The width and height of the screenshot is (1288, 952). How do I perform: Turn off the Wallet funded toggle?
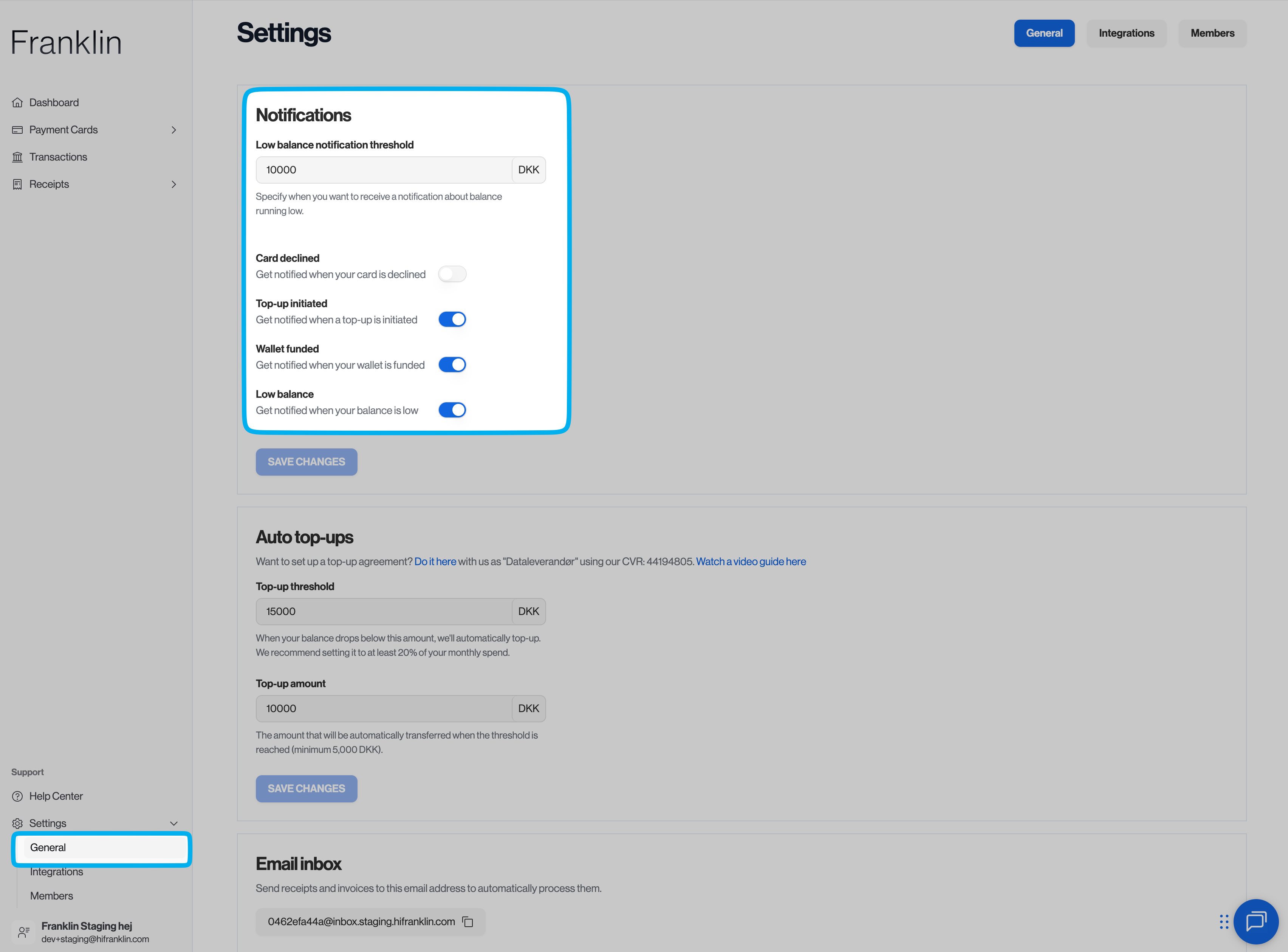(x=452, y=364)
